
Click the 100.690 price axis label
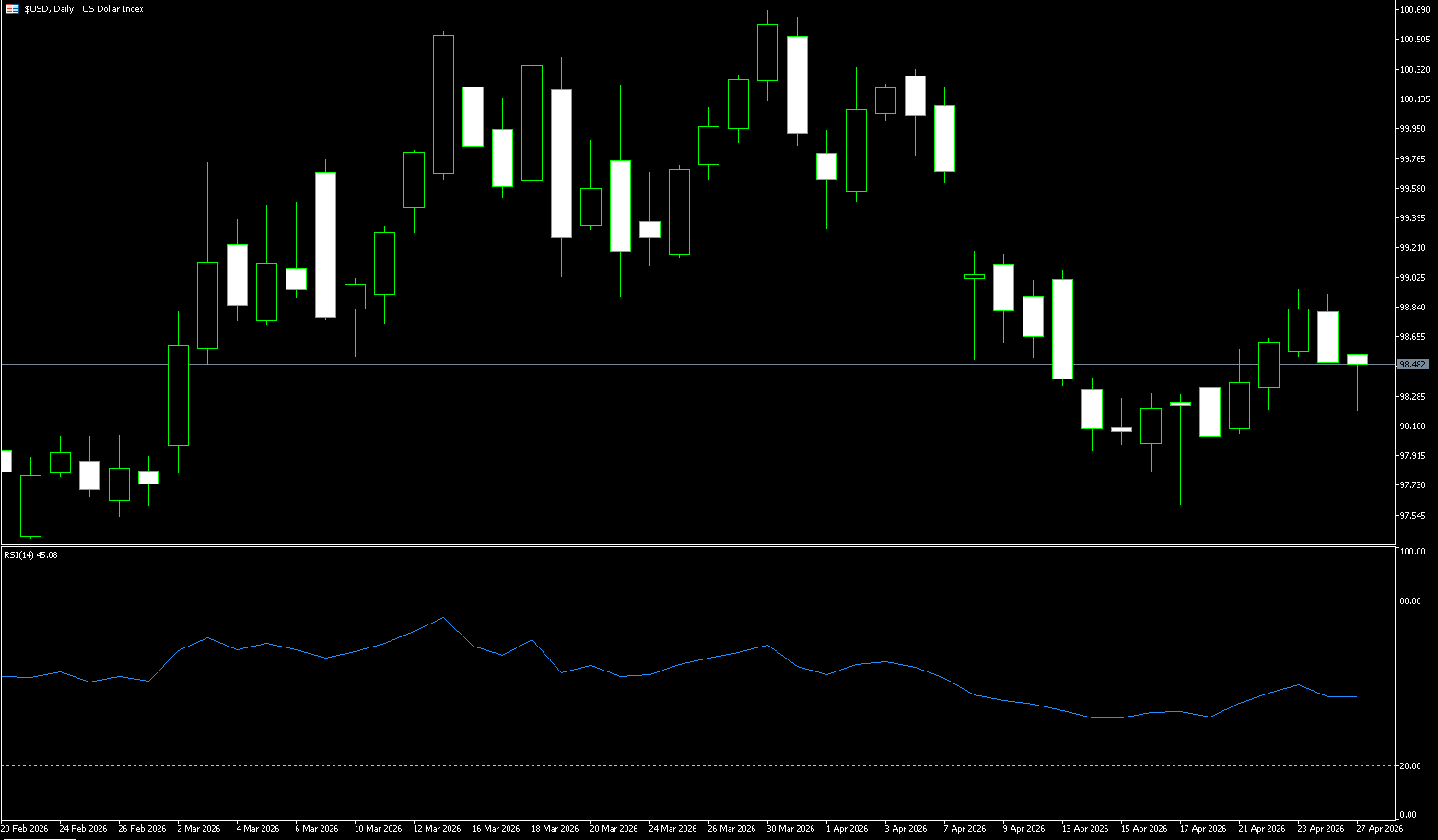tap(1414, 10)
